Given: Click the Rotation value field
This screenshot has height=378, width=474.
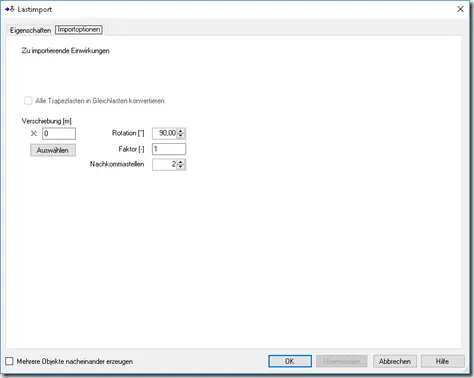Looking at the screenshot, I should (x=165, y=133).
